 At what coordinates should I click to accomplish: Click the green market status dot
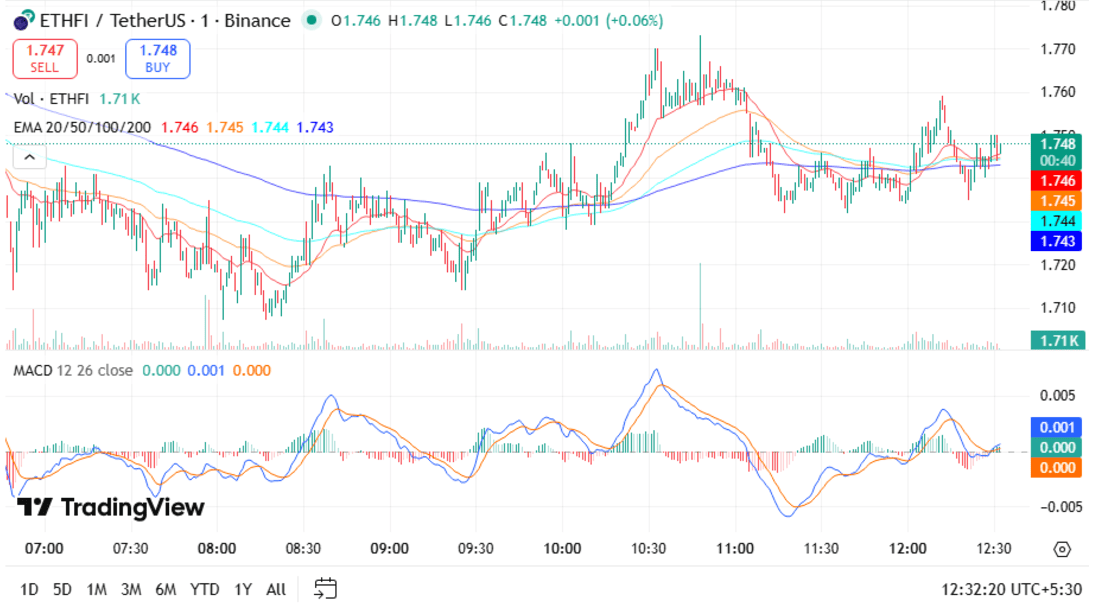click(311, 20)
